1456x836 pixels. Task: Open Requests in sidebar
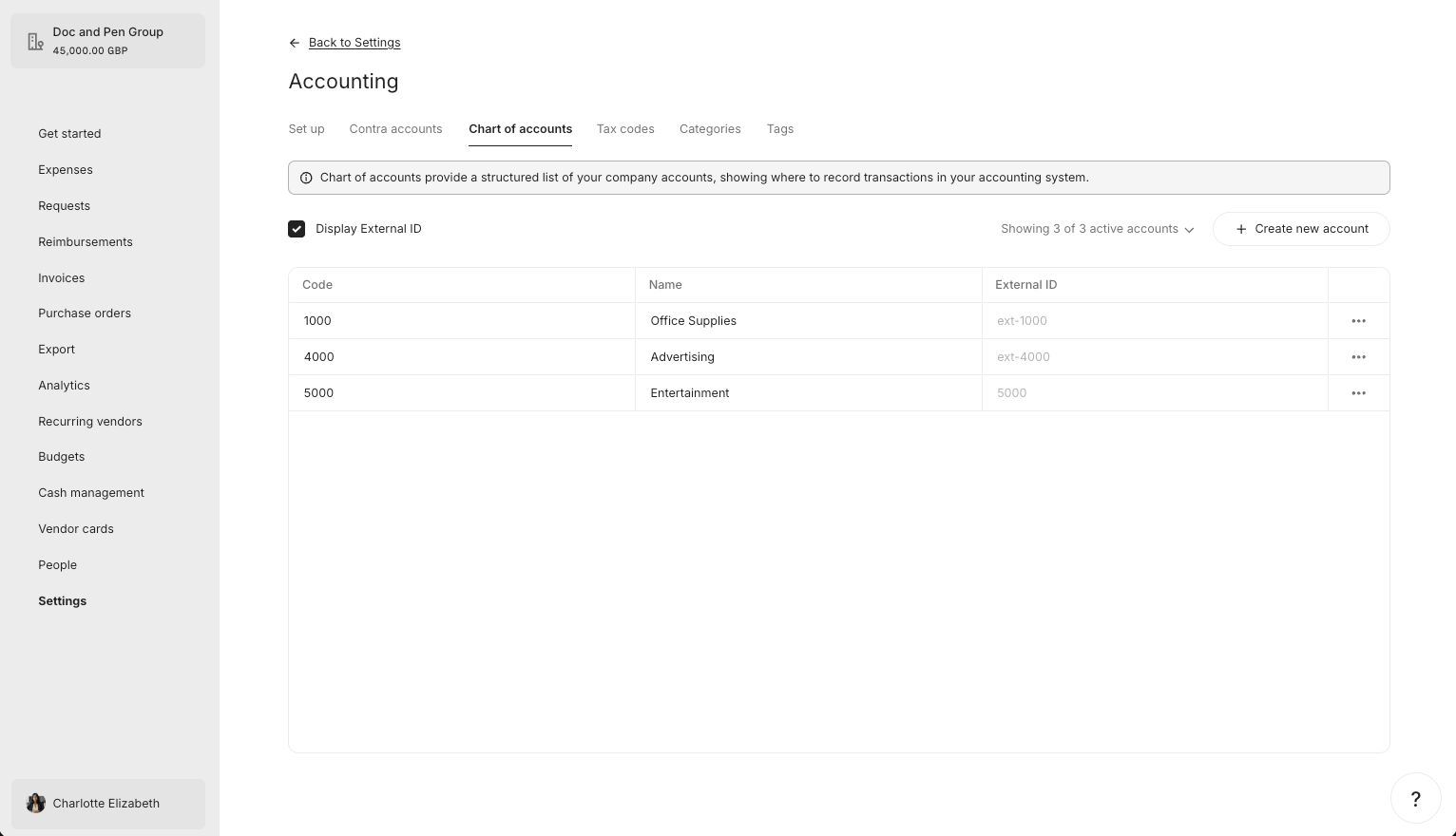click(x=64, y=206)
